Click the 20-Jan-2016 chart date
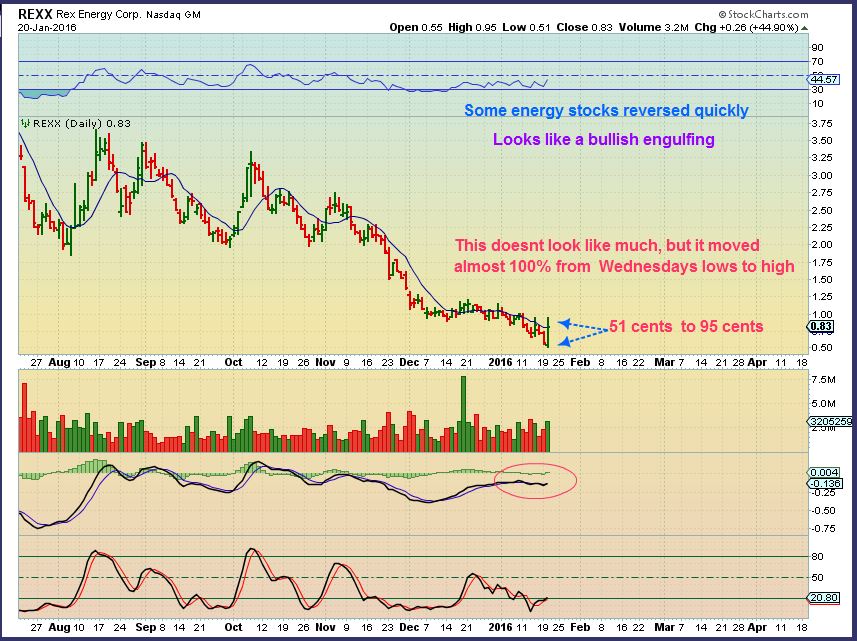This screenshot has width=857, height=641. point(47,27)
